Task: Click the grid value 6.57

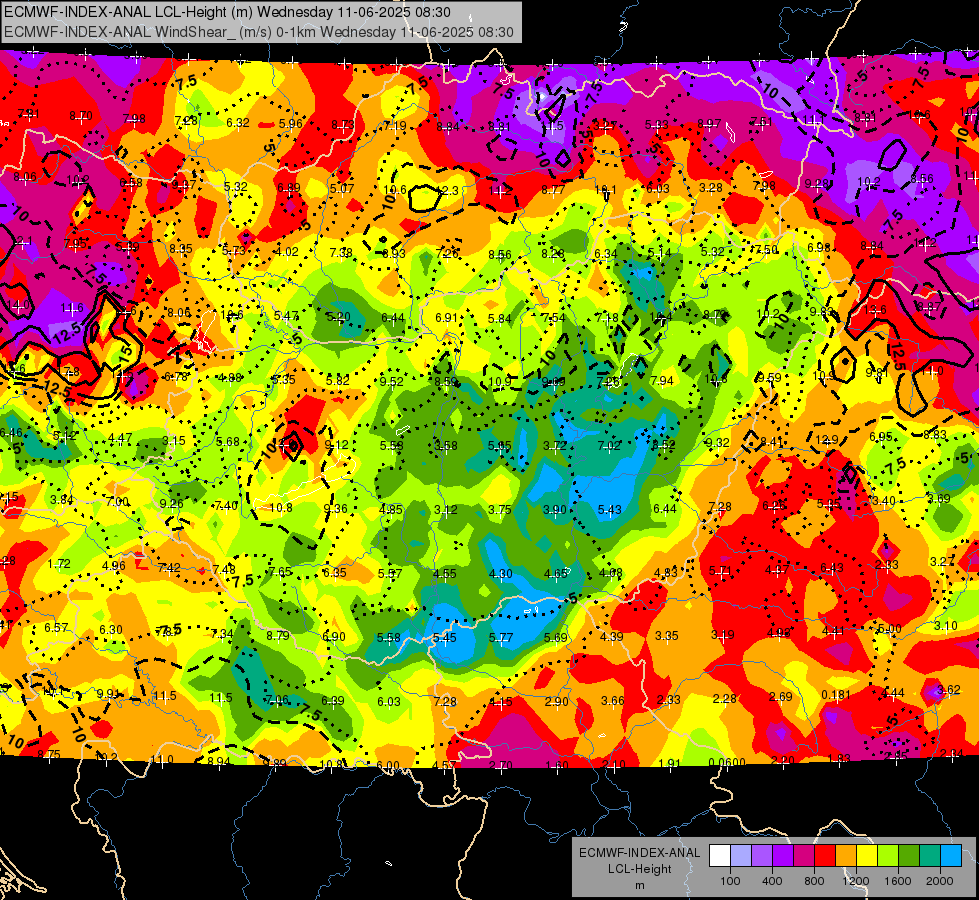Action: (56, 627)
